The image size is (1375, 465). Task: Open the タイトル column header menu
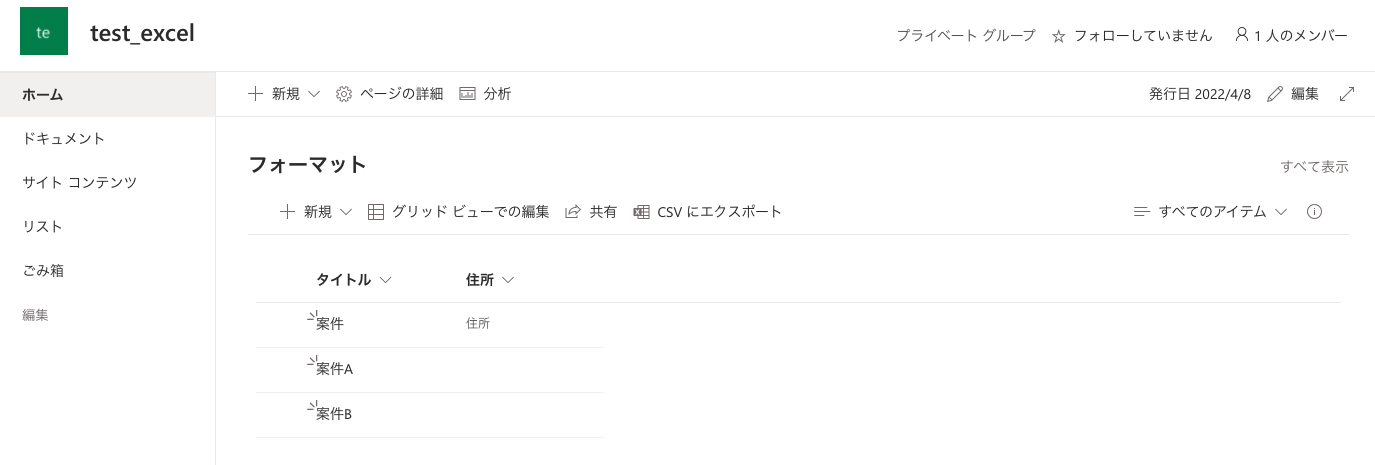tap(353, 280)
